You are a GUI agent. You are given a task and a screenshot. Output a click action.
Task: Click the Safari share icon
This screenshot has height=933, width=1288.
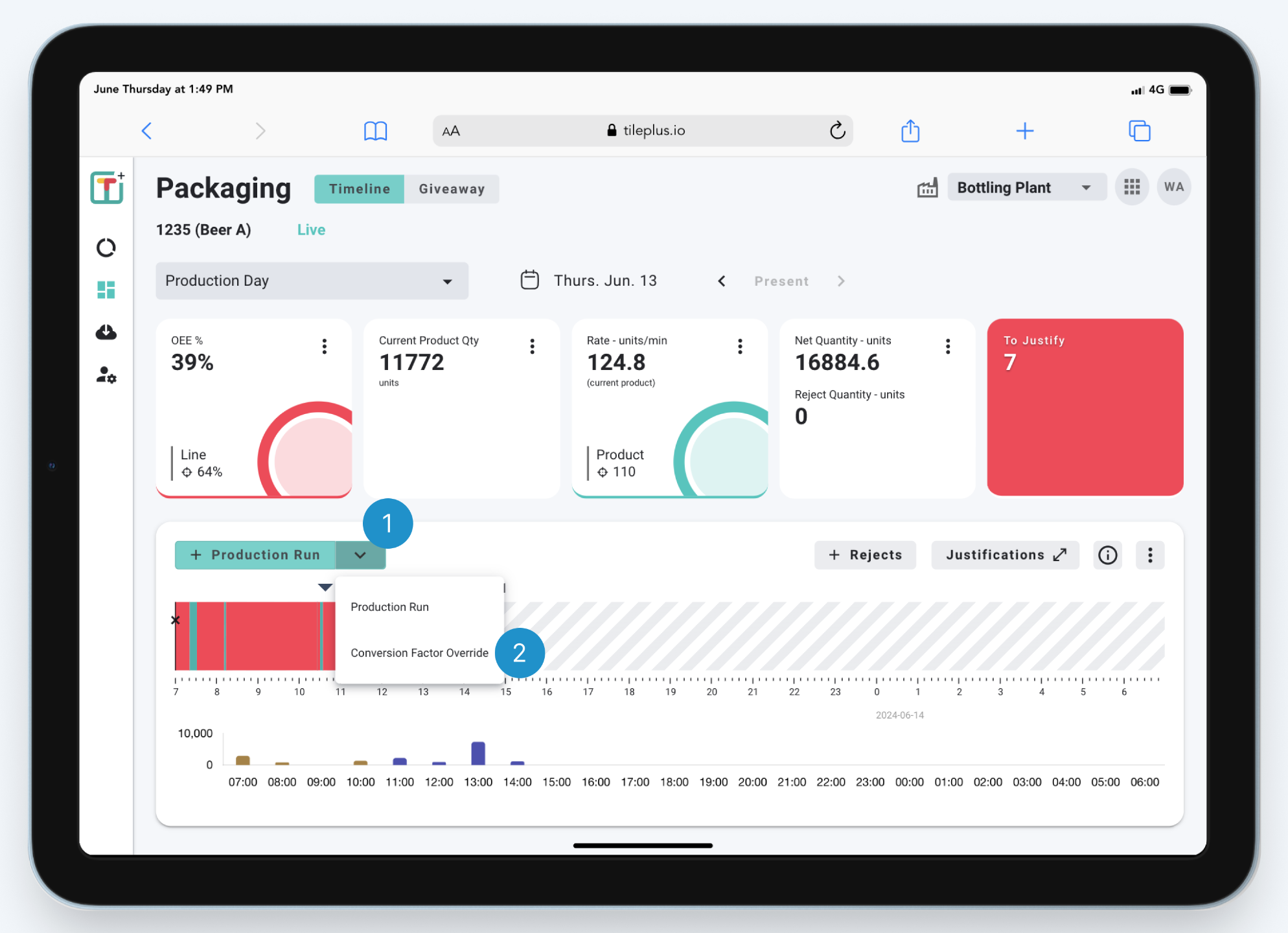(910, 131)
